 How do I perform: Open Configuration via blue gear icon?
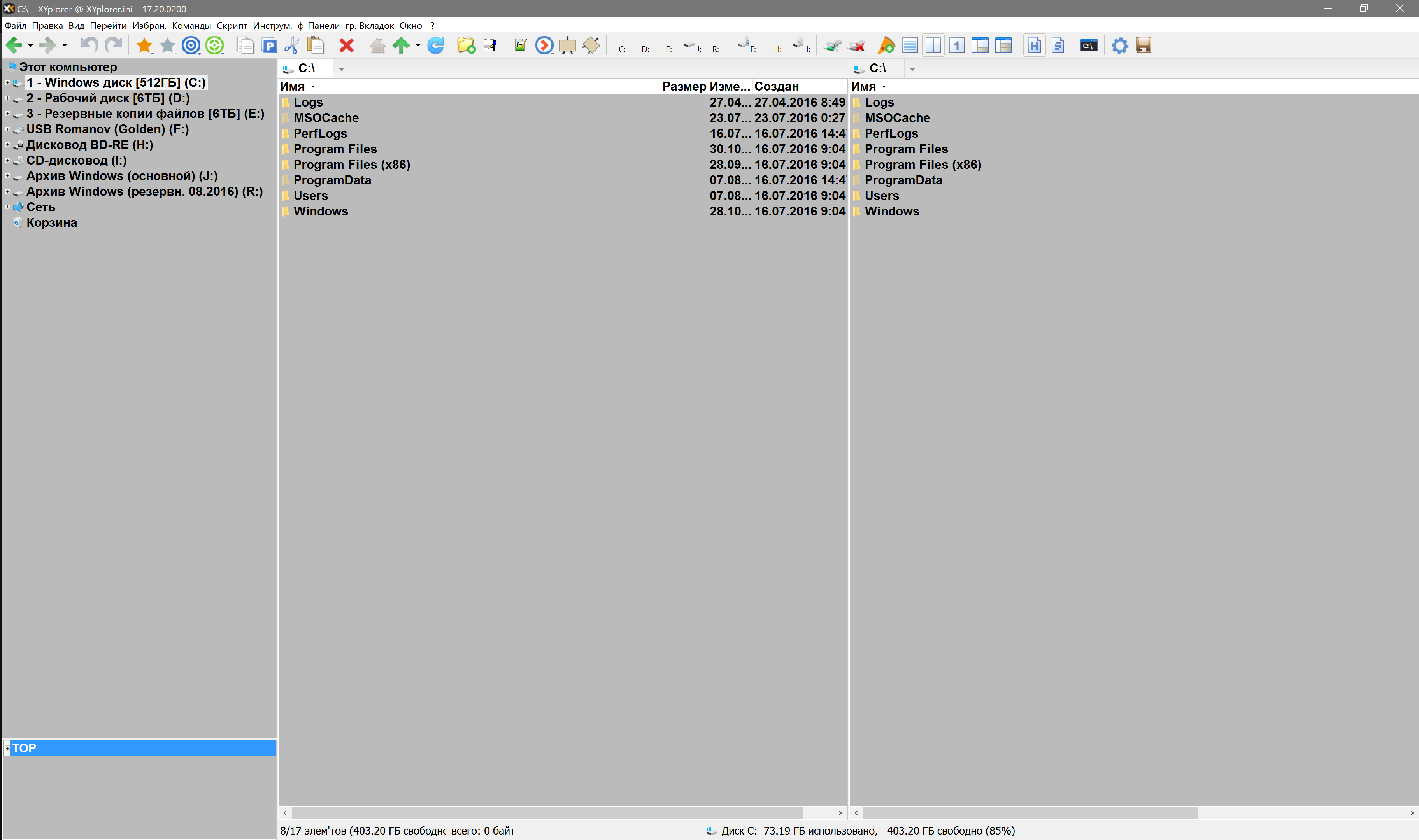pyautogui.click(x=1119, y=45)
